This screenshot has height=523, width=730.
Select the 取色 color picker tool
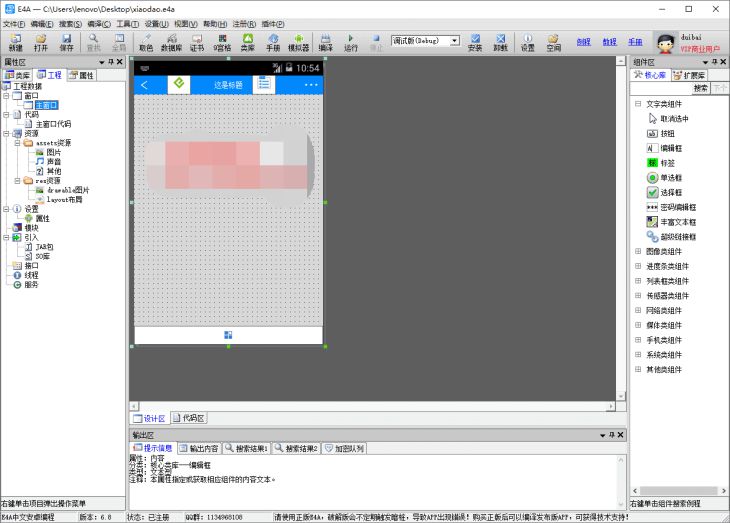146,42
